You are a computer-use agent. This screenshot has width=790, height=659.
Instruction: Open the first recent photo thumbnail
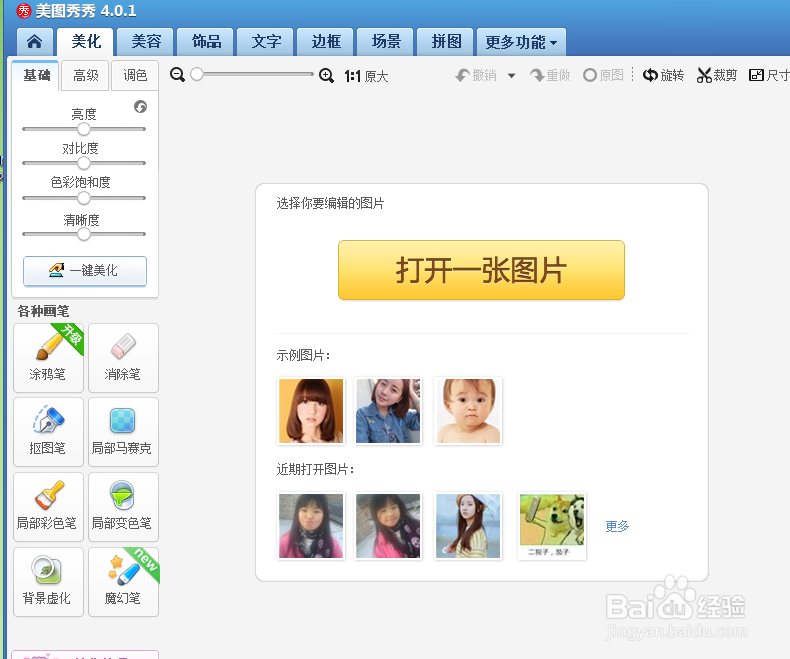point(311,526)
